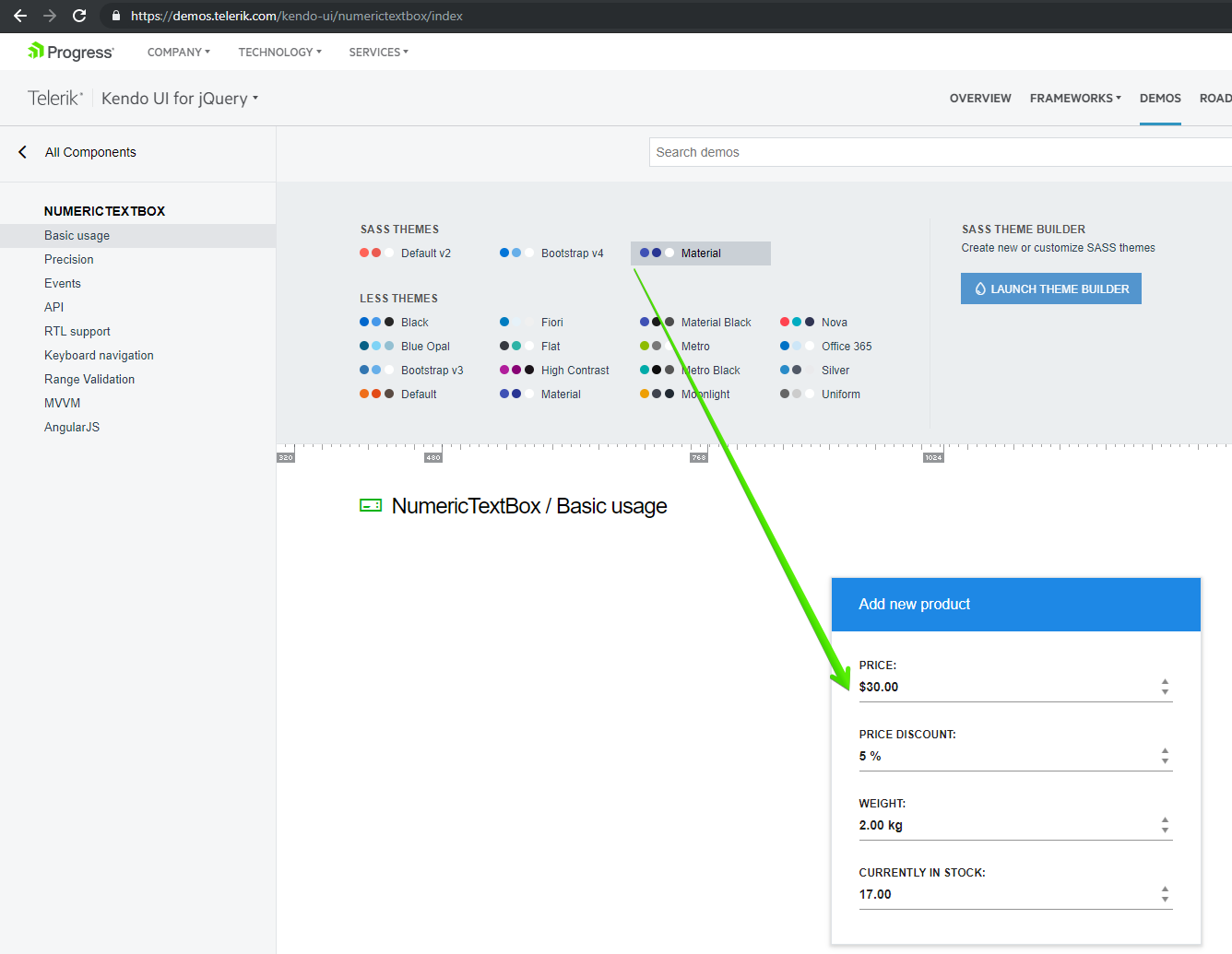Apply the Black Less theme
This screenshot has width=1232, height=954.
[x=395, y=323]
